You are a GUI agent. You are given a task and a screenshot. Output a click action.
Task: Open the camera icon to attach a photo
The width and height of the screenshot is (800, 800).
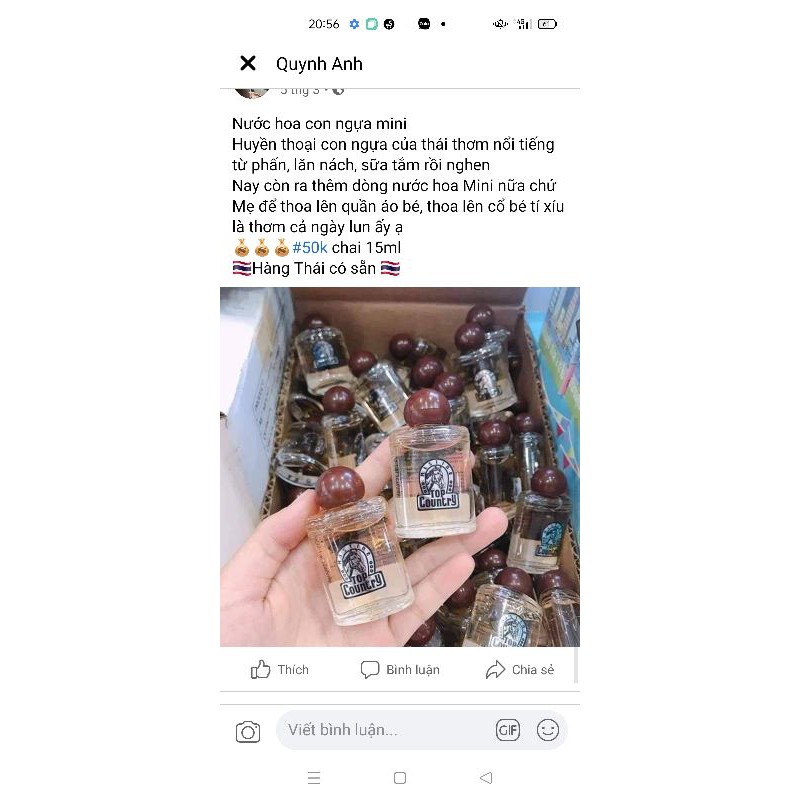(x=248, y=731)
